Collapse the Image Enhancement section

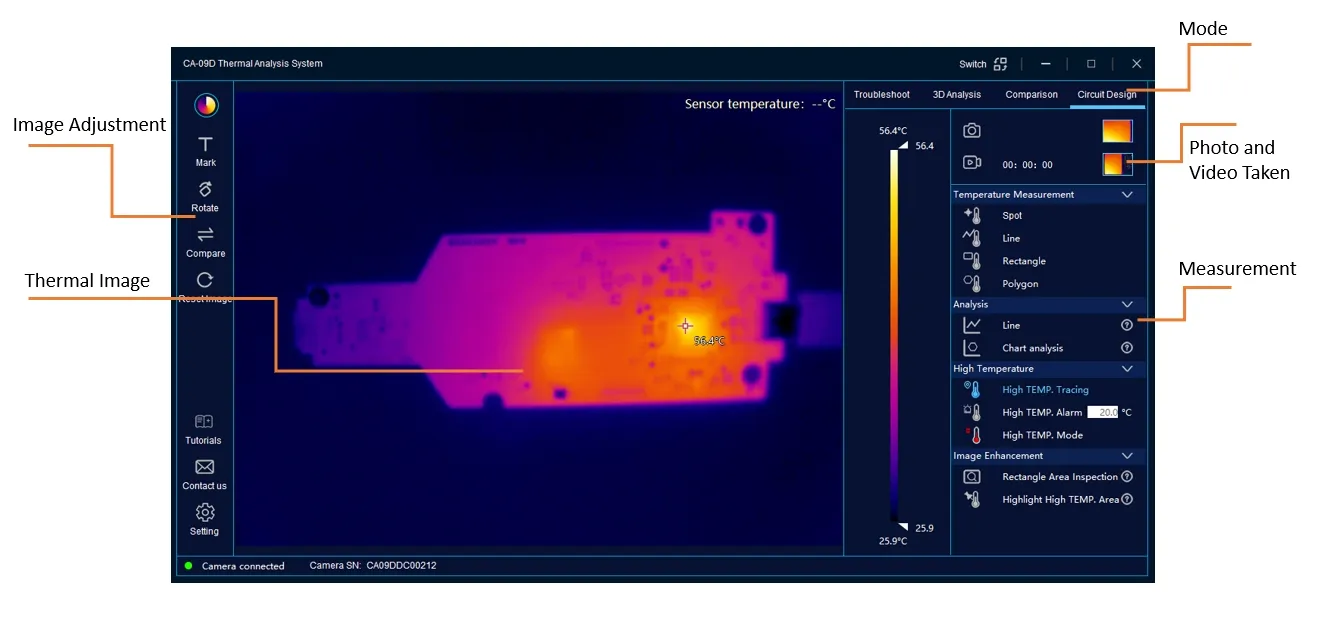pyautogui.click(x=1127, y=456)
